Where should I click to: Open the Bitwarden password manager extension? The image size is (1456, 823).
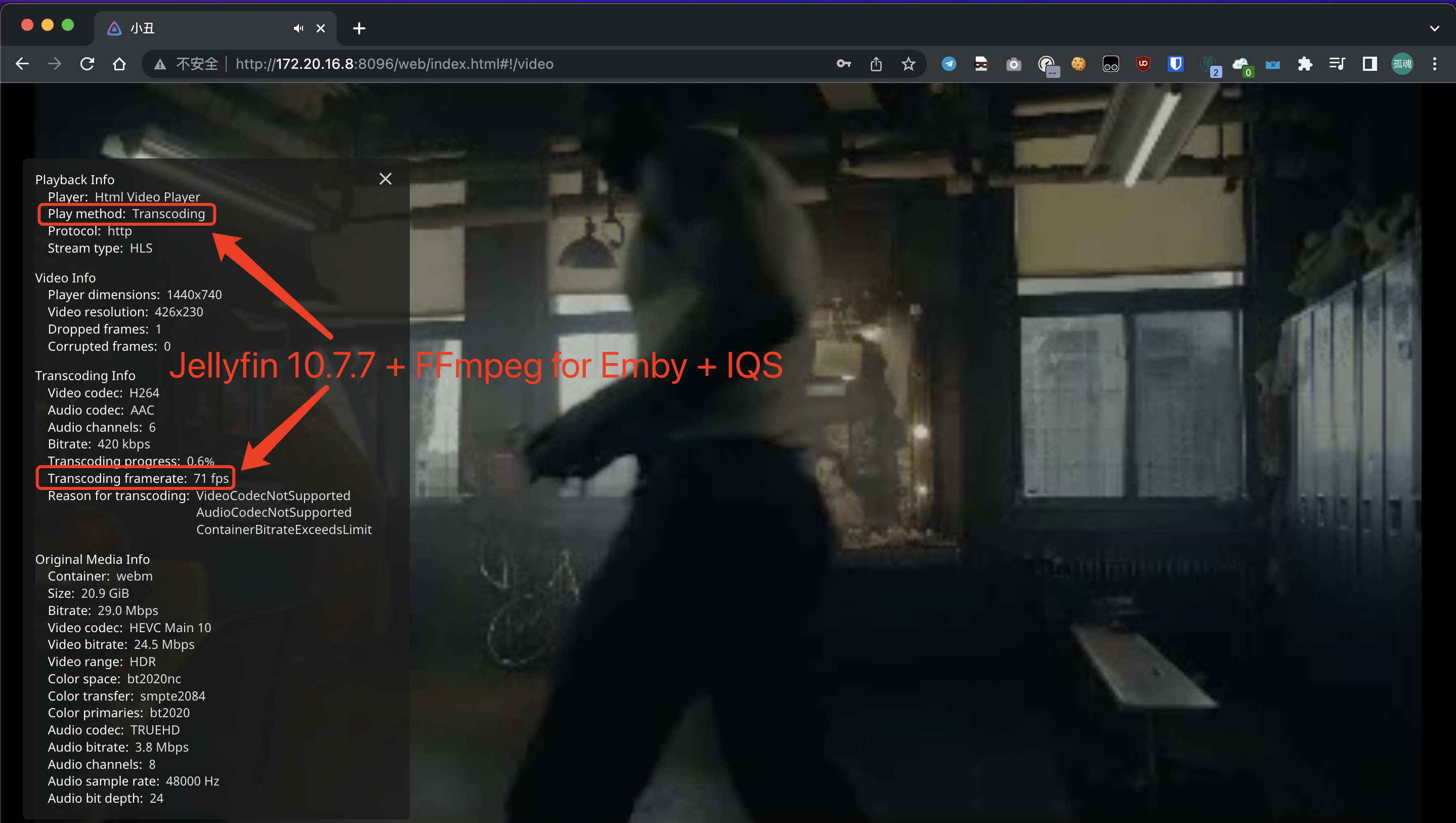(x=1175, y=63)
